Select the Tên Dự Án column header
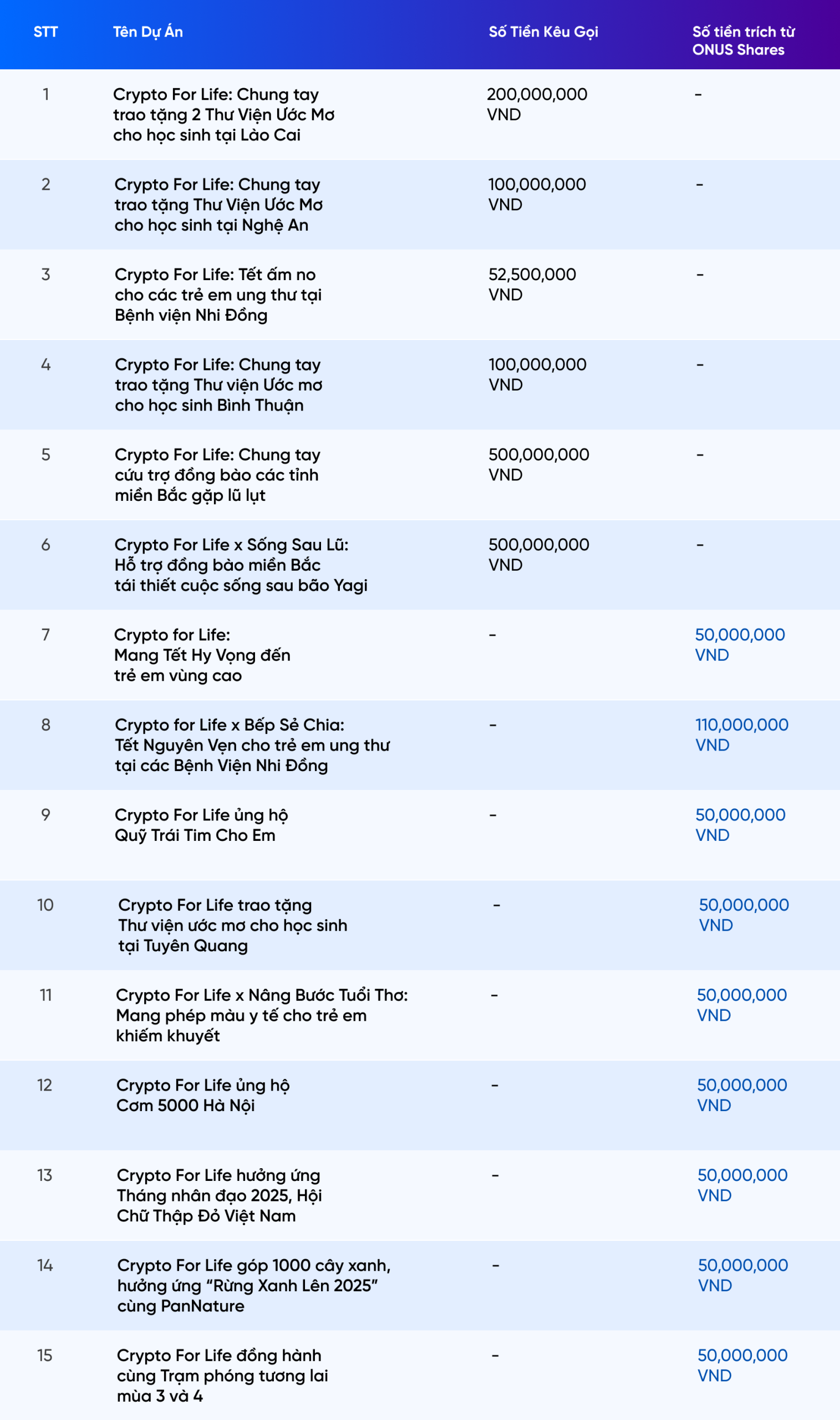The image size is (840, 1420). [x=147, y=32]
